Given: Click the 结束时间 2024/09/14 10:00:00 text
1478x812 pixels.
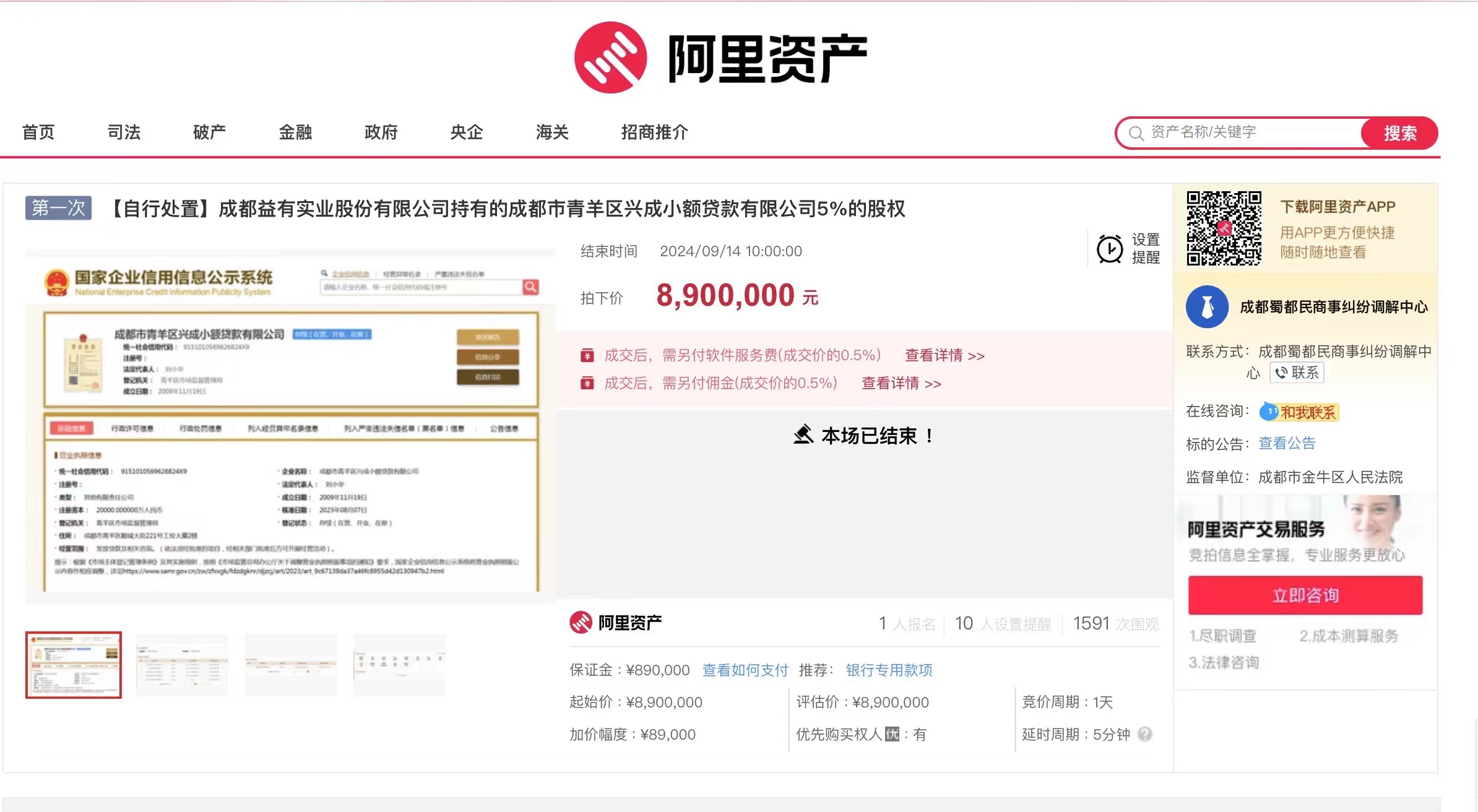Looking at the screenshot, I should pyautogui.click(x=691, y=251).
